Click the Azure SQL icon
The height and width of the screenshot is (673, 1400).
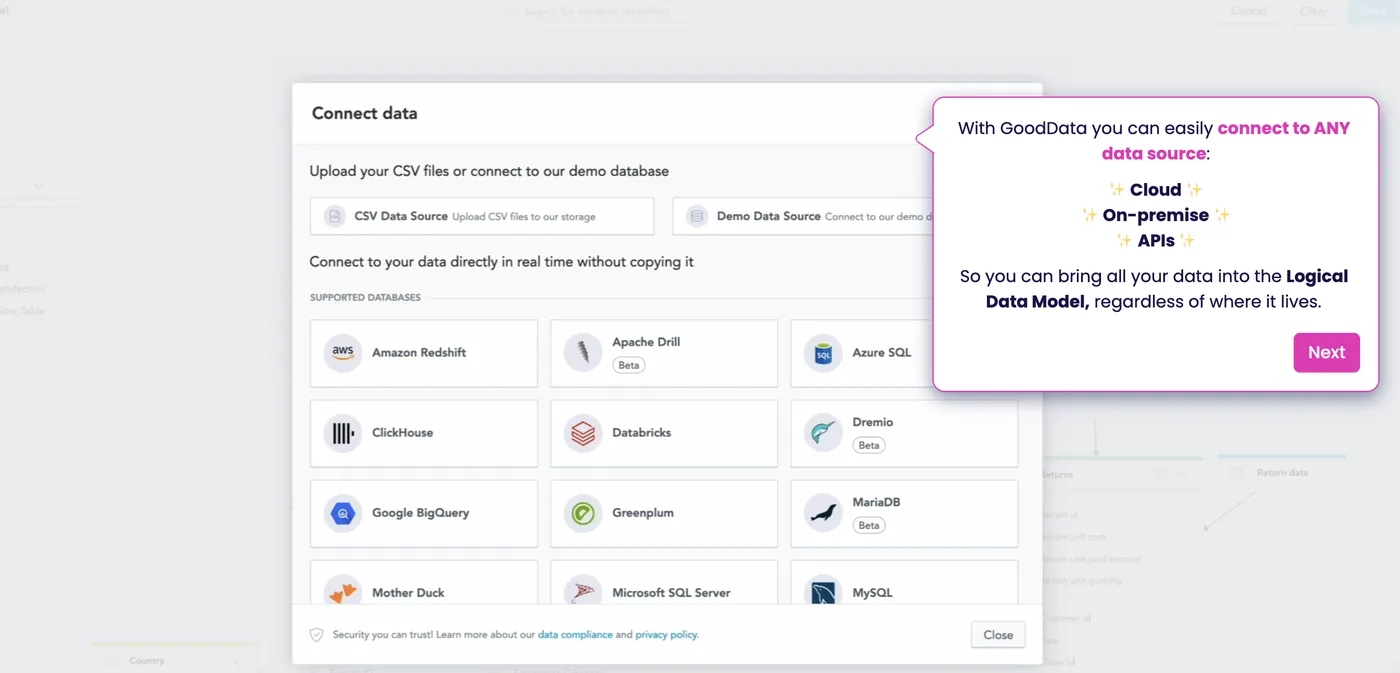pos(823,353)
